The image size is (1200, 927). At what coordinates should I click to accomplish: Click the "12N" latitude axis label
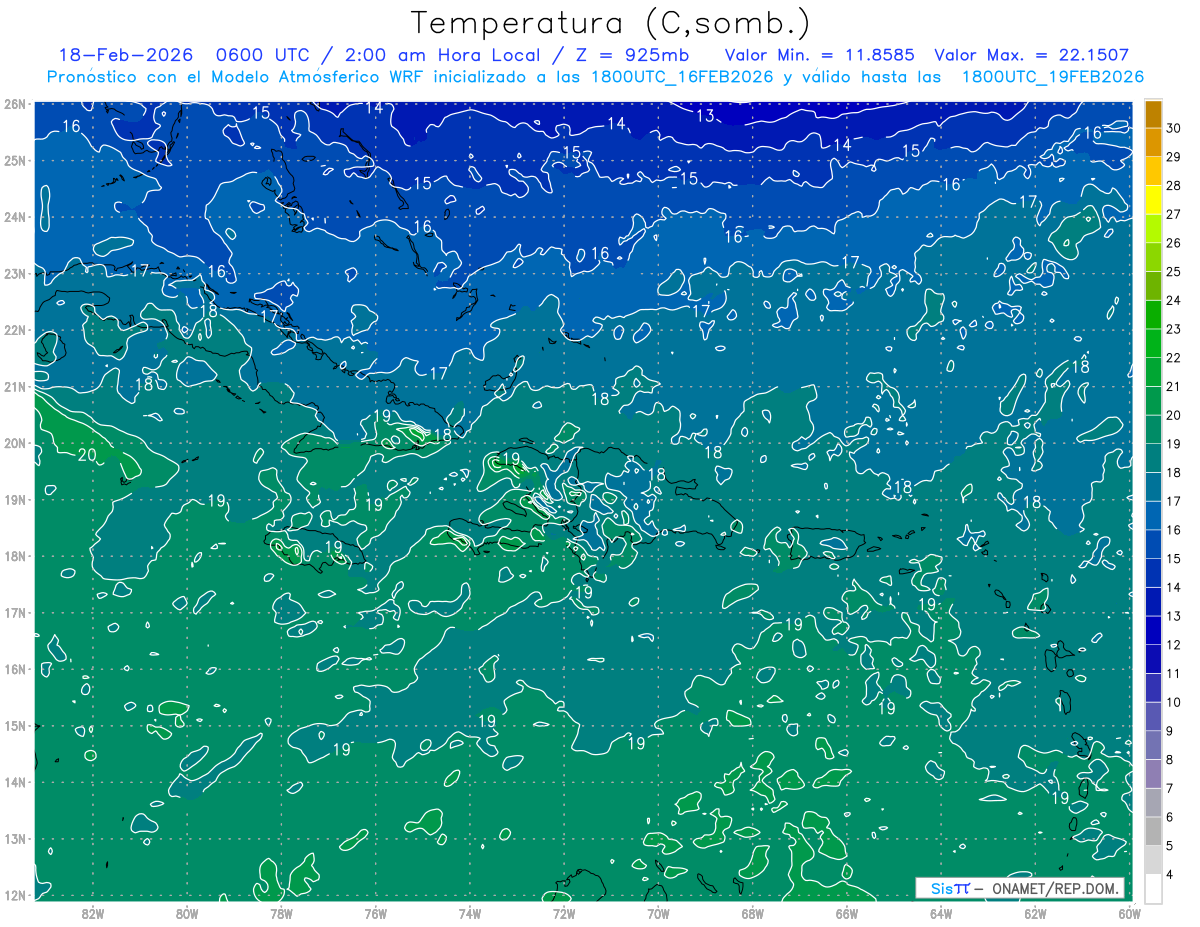point(15,895)
